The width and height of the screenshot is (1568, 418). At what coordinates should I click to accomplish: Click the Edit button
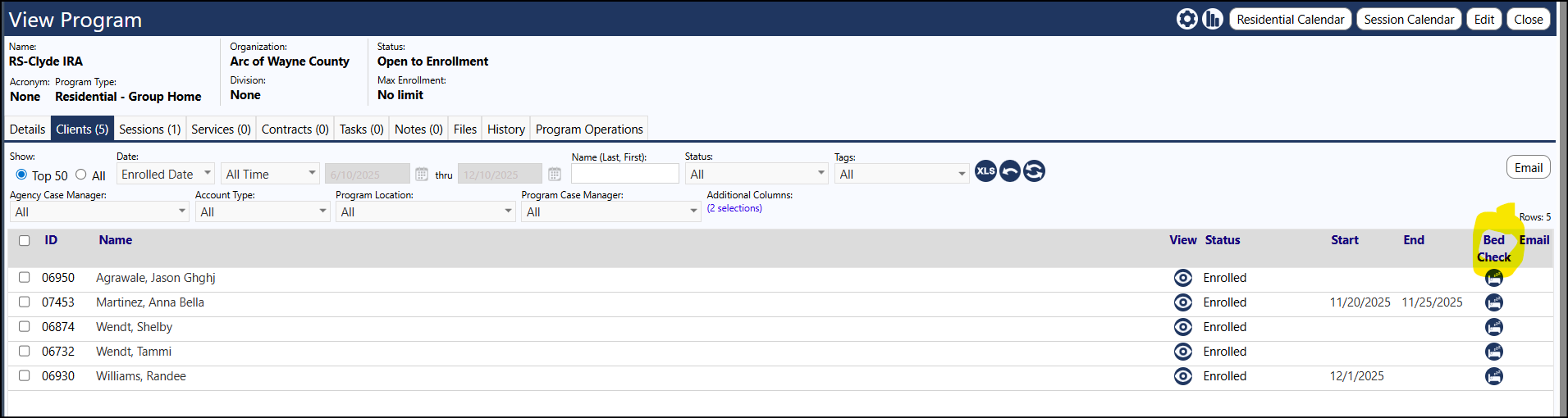tap(1484, 20)
